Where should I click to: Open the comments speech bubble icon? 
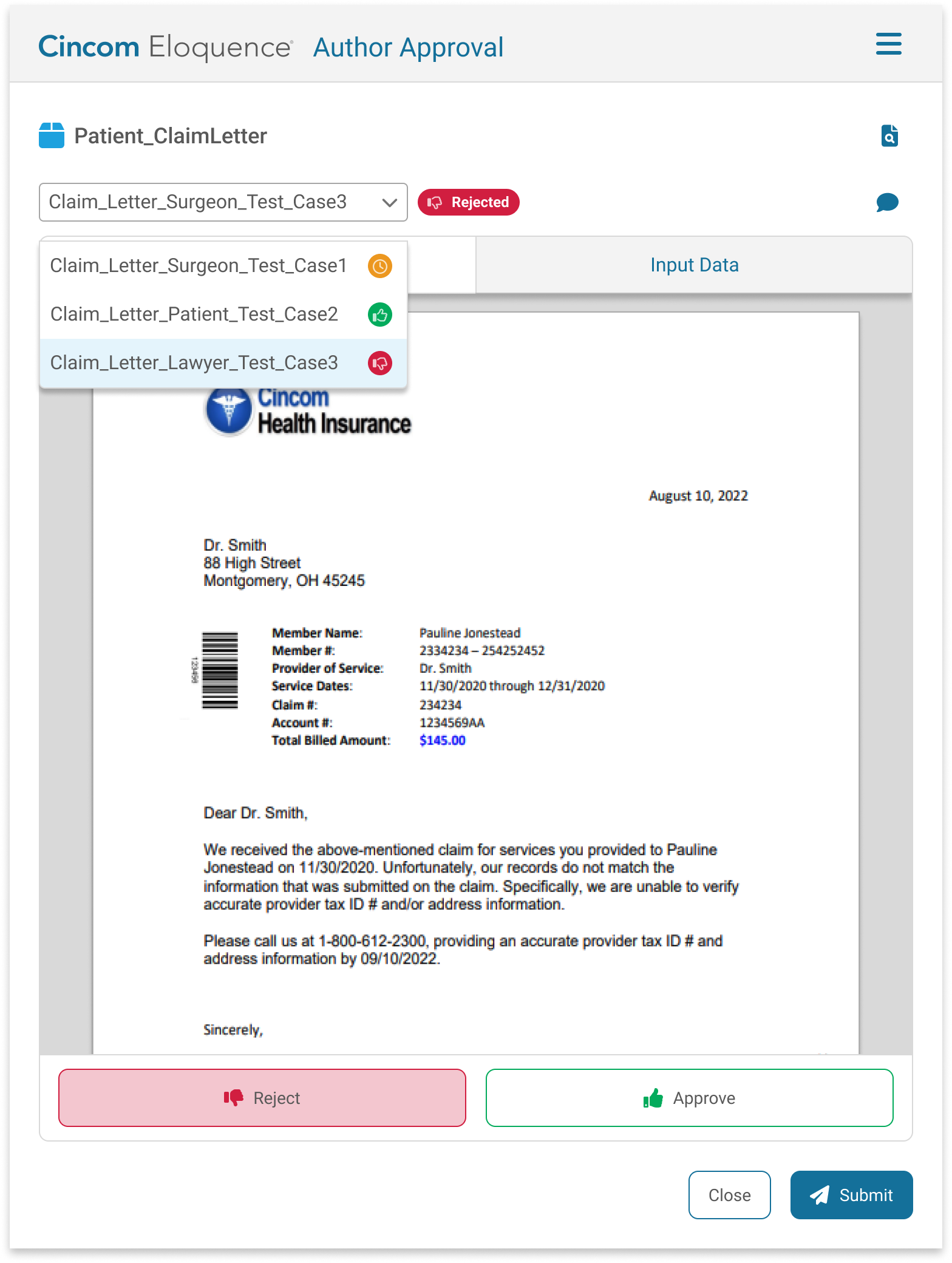887,202
